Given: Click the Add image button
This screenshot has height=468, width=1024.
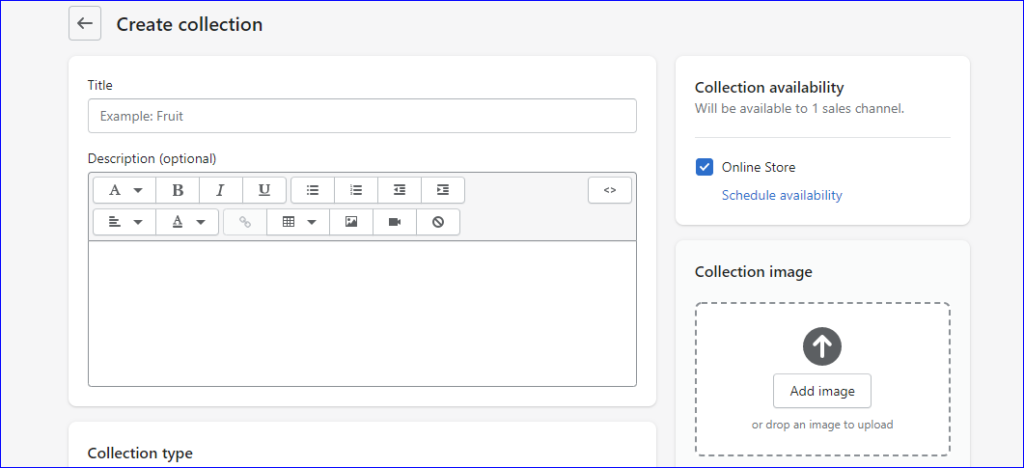Looking at the screenshot, I should click(822, 391).
